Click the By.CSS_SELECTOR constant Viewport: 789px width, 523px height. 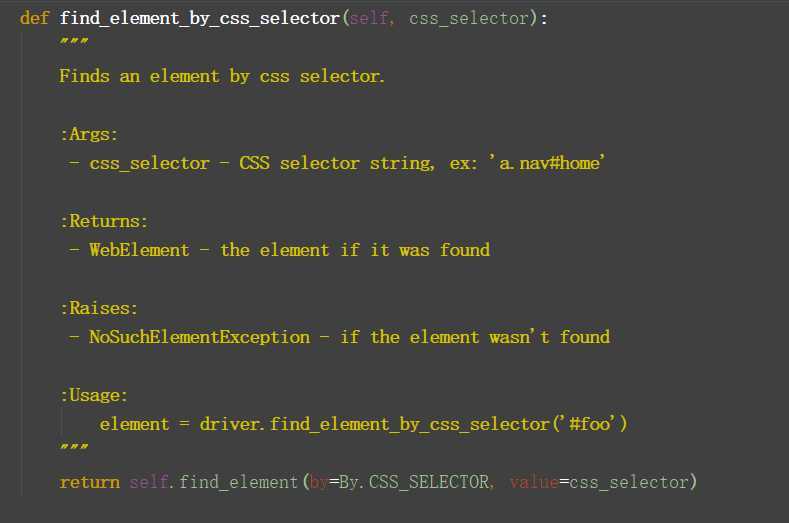tap(414, 482)
